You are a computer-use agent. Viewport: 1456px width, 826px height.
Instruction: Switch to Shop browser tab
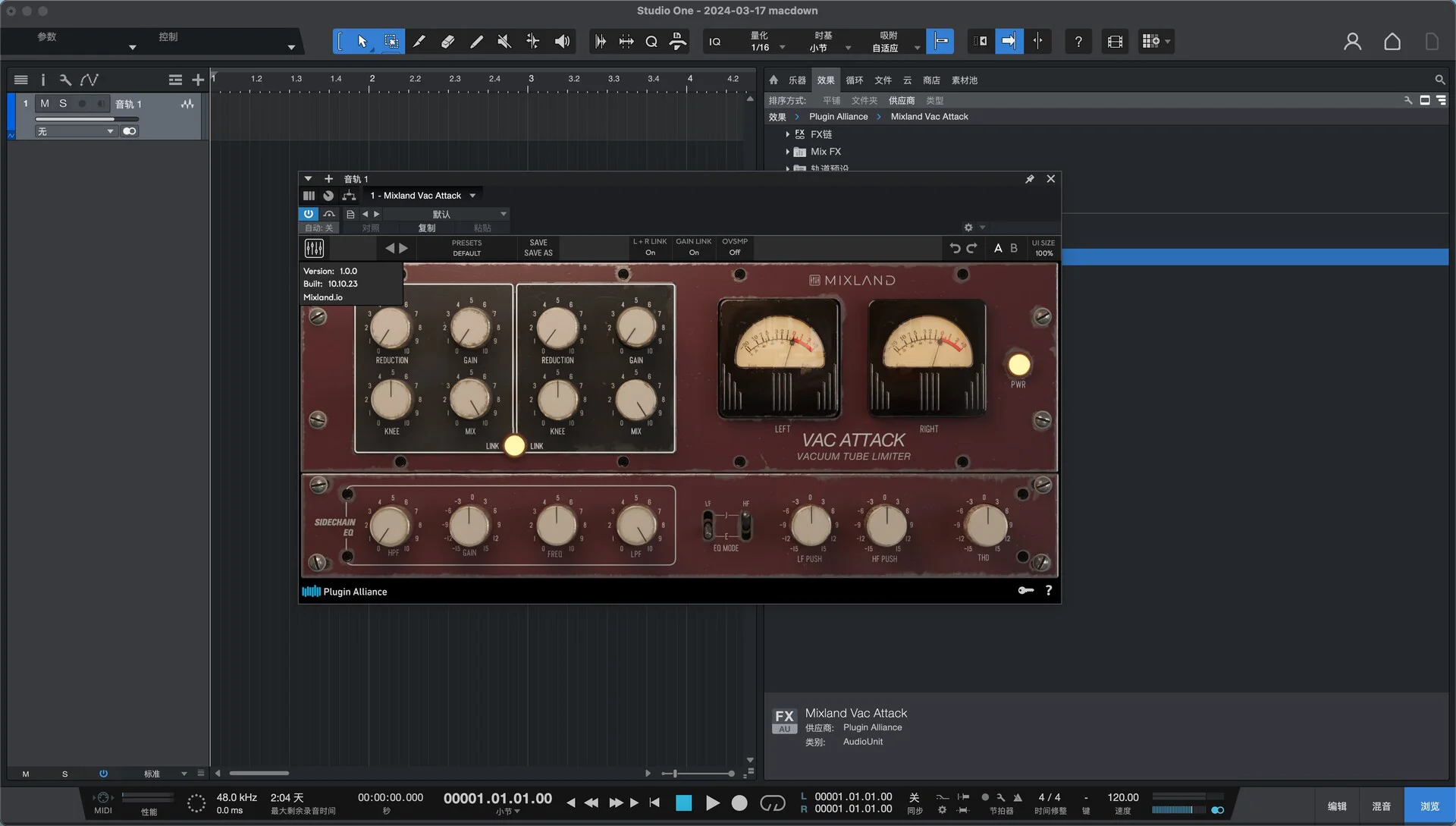[931, 80]
